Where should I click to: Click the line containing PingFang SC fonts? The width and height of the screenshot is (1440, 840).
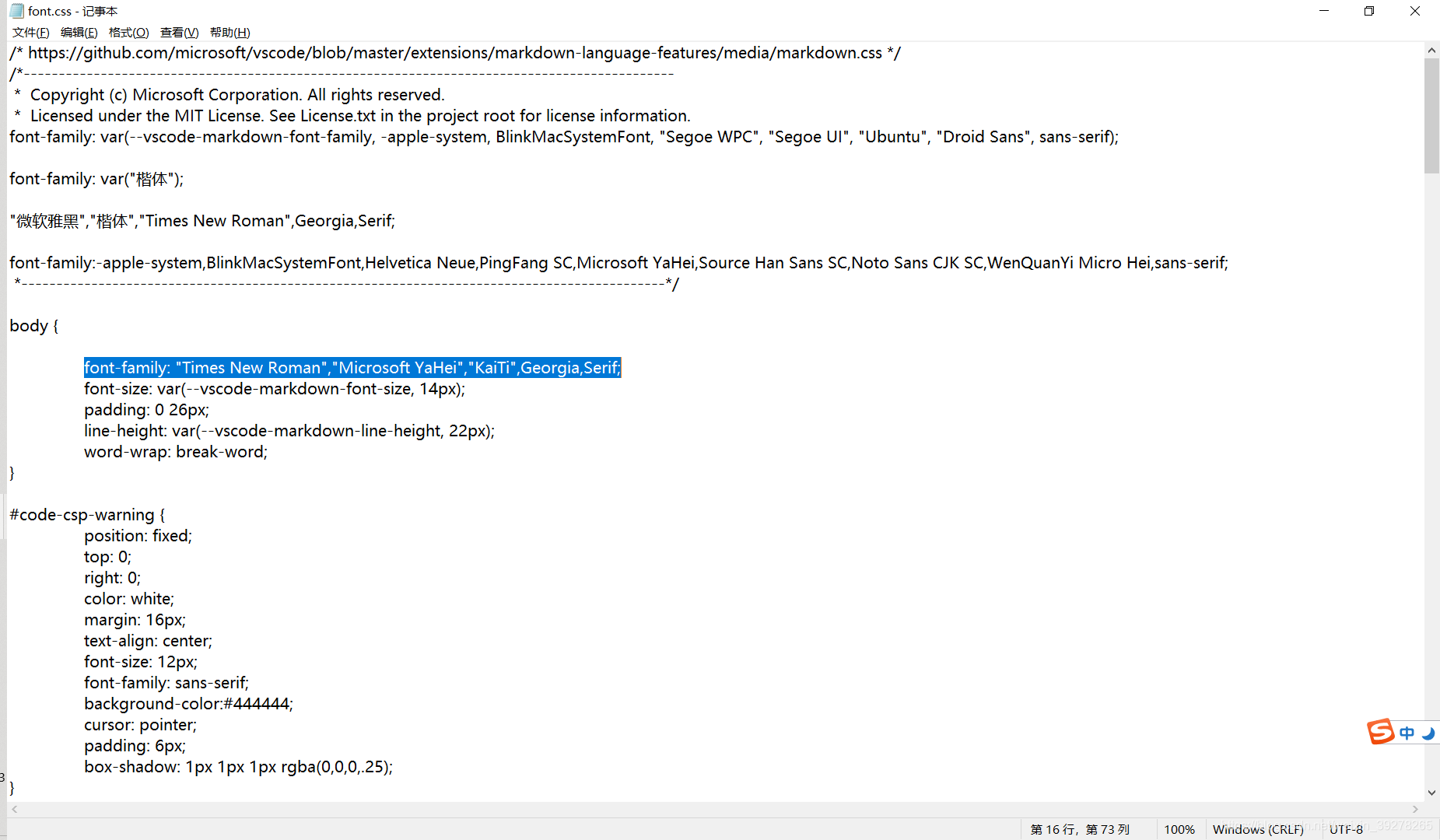618,263
